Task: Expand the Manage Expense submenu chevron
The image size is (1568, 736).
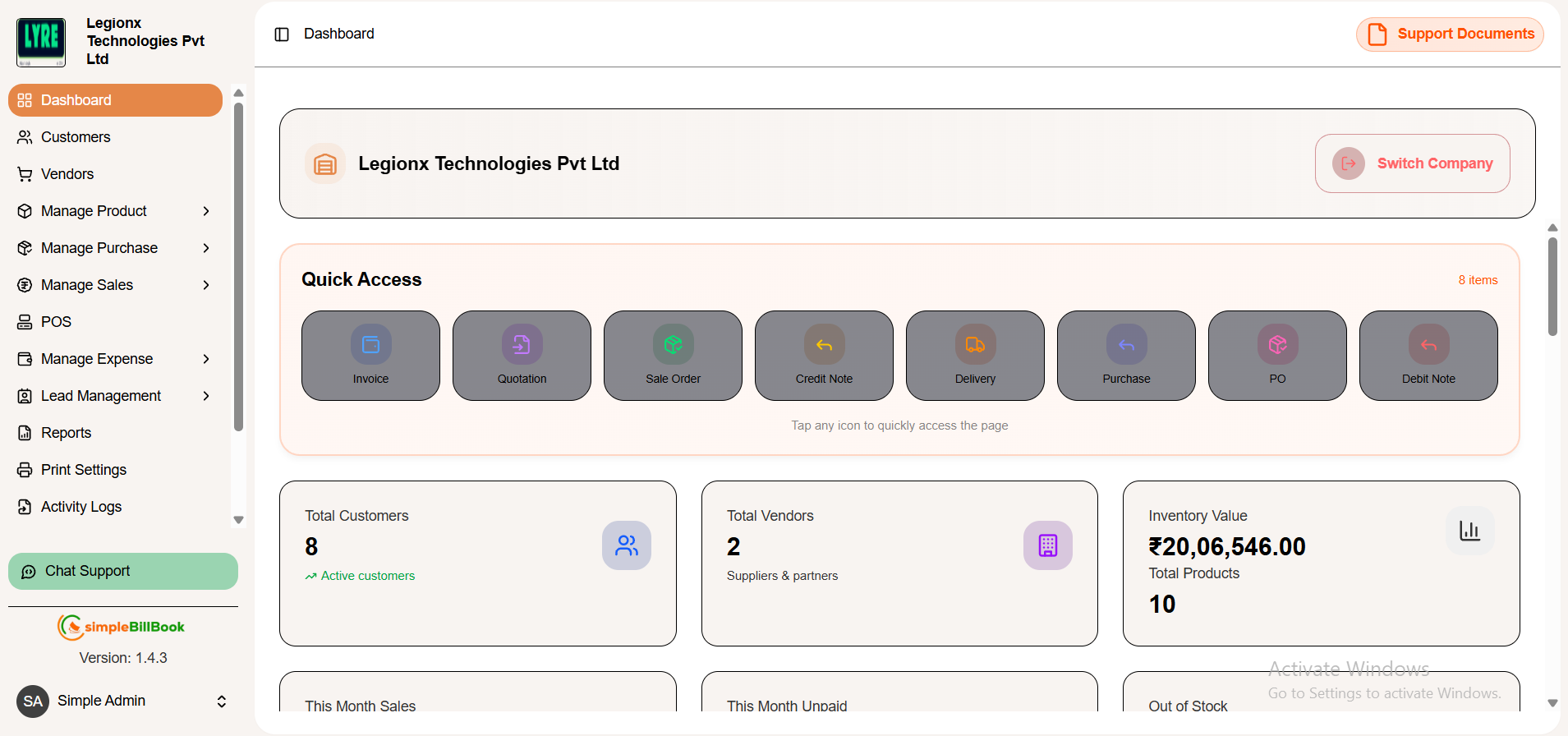Action: coord(206,359)
